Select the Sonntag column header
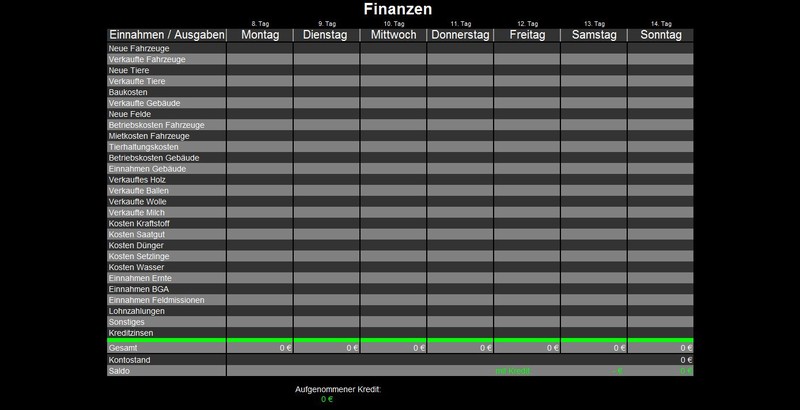The image size is (800, 410). pyautogui.click(x=660, y=35)
